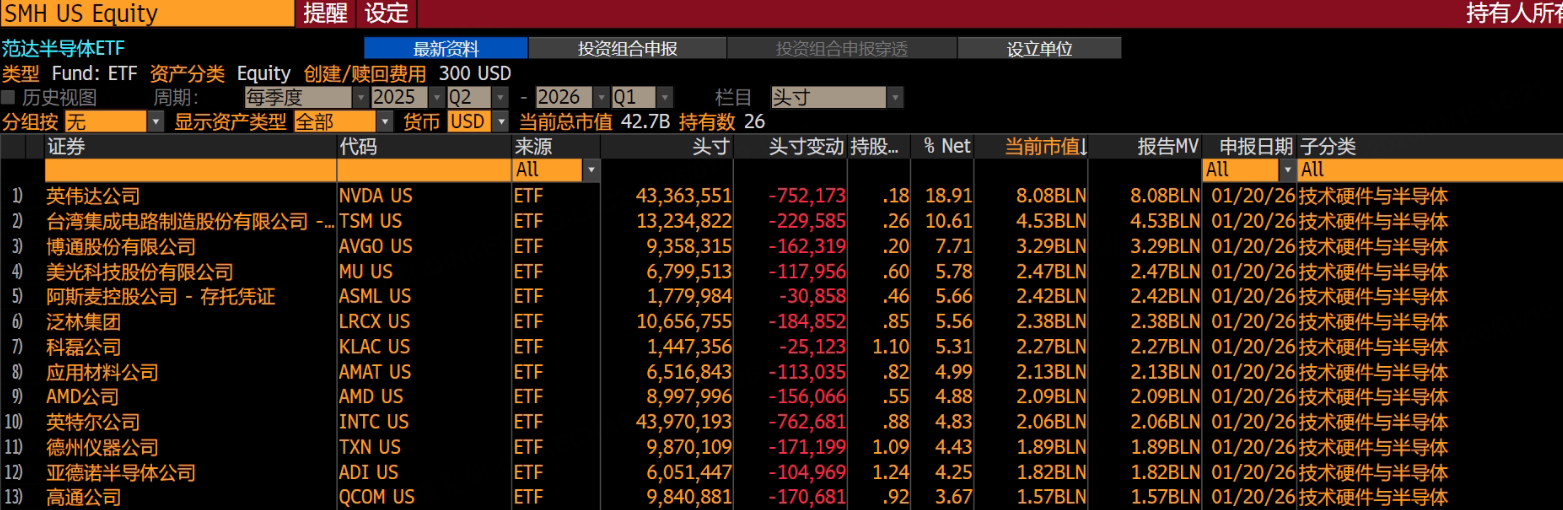Toggle the 历史视图 checkbox
Screen dimensions: 1563x510
coord(8,97)
